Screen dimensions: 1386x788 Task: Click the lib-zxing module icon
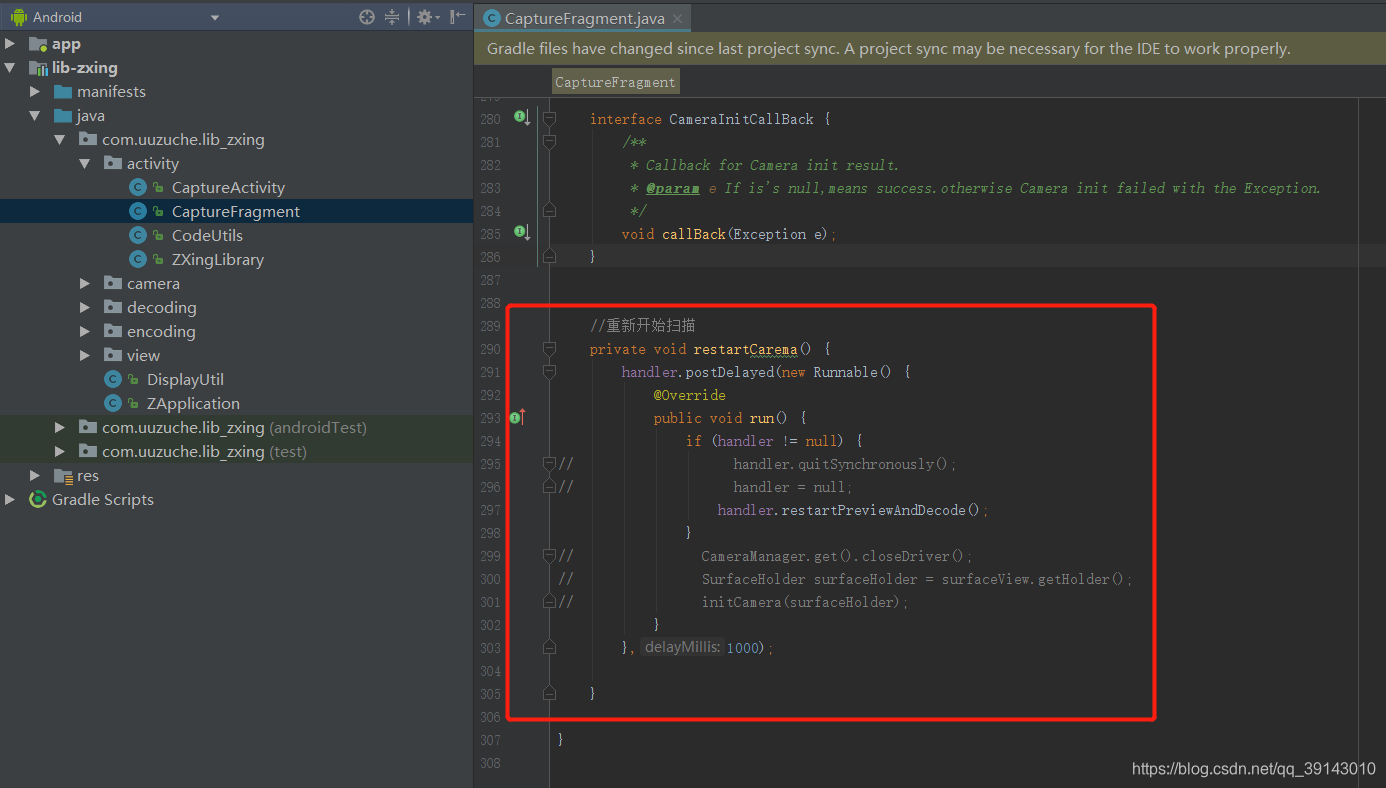tap(38, 68)
